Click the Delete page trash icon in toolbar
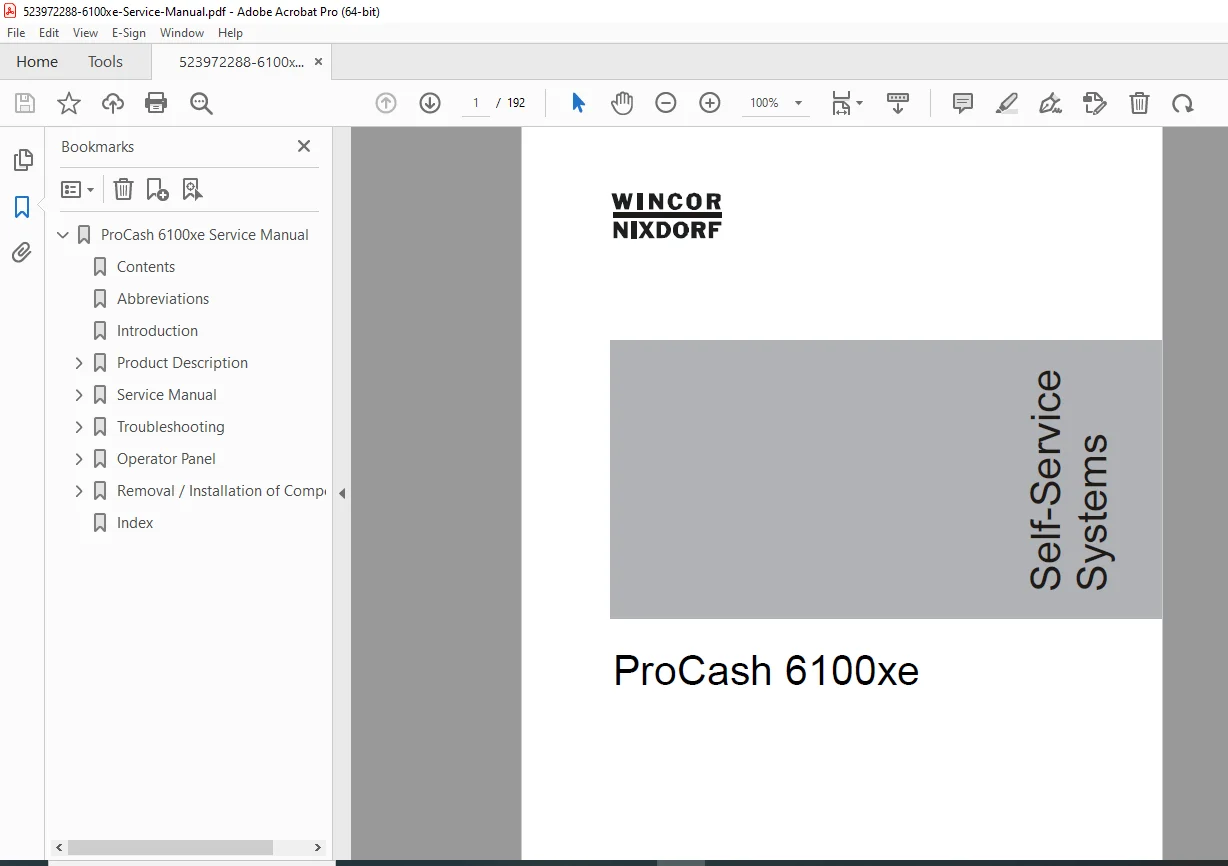The image size is (1228, 866). [x=1139, y=103]
